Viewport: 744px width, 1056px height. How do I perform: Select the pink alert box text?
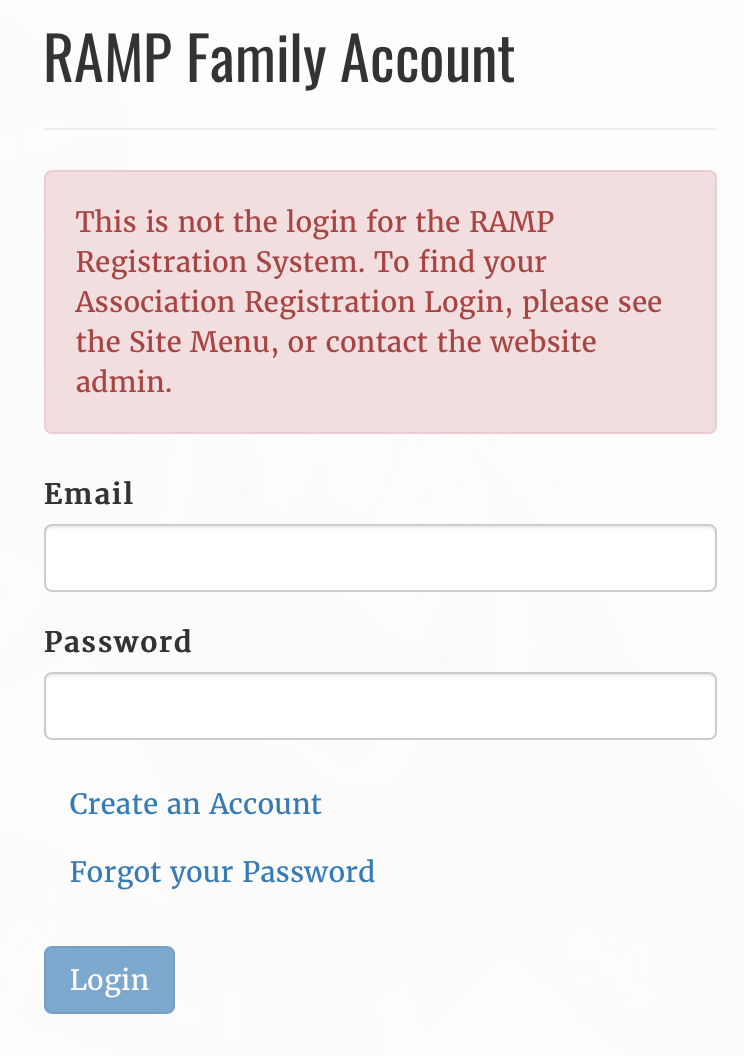click(370, 302)
